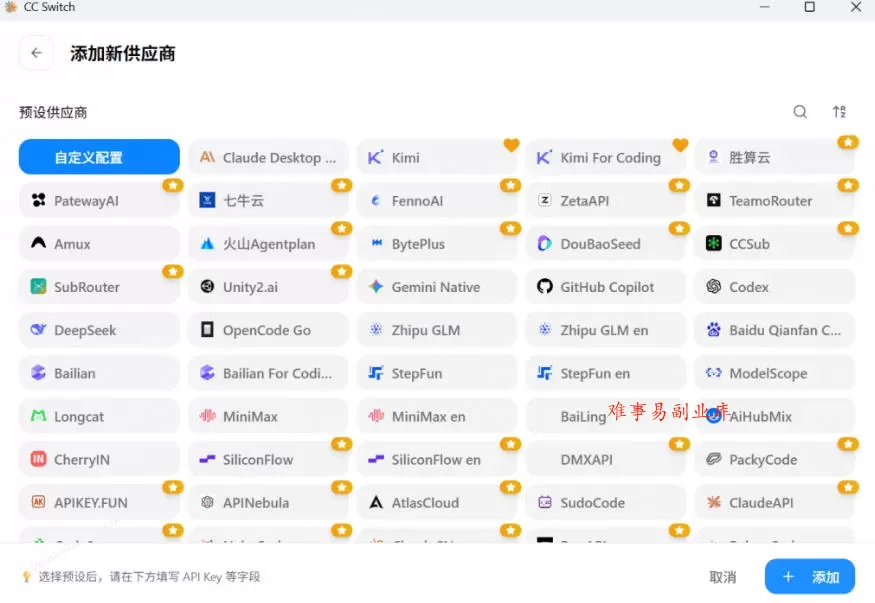The image size is (875, 603).
Task: Choose the Bailian preset
Action: 99,373
